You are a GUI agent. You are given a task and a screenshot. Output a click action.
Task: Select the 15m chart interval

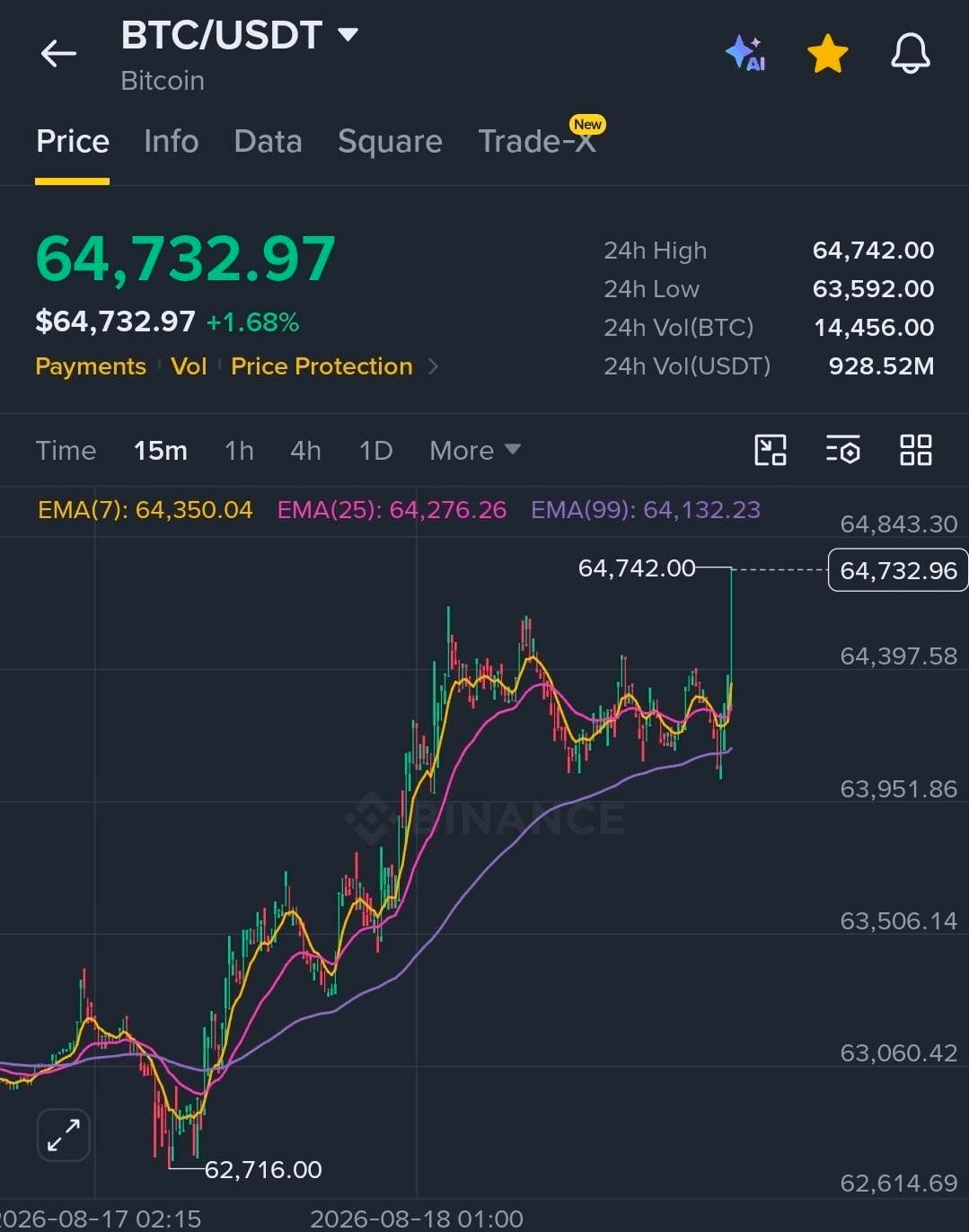click(x=161, y=450)
